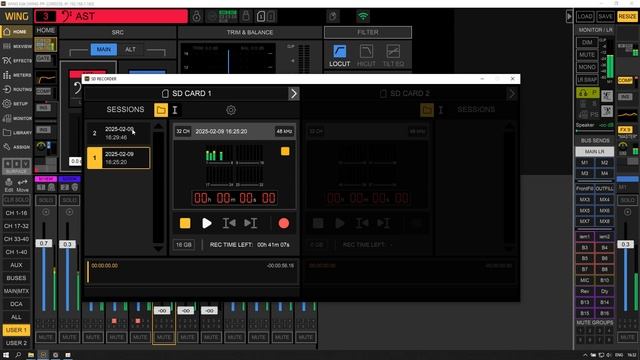Click the 16 GB card size label
Viewport: 640px width, 360px height.
(184, 245)
